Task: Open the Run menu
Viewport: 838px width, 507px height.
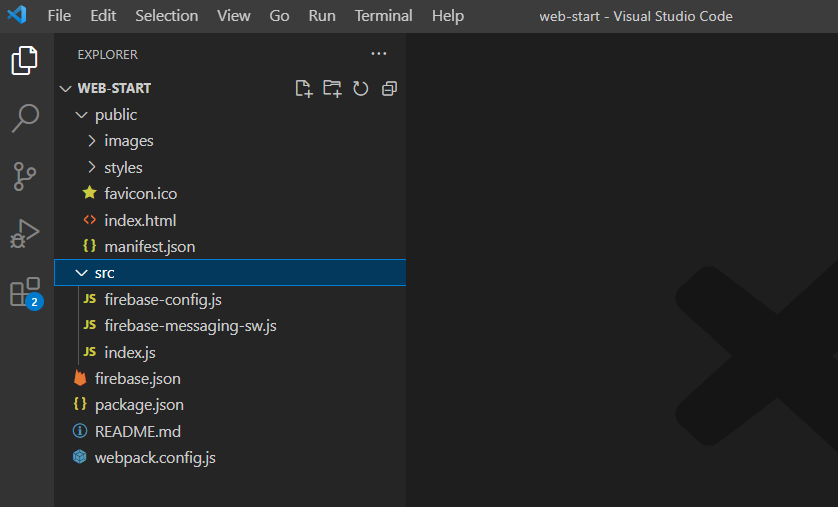Action: pyautogui.click(x=322, y=15)
